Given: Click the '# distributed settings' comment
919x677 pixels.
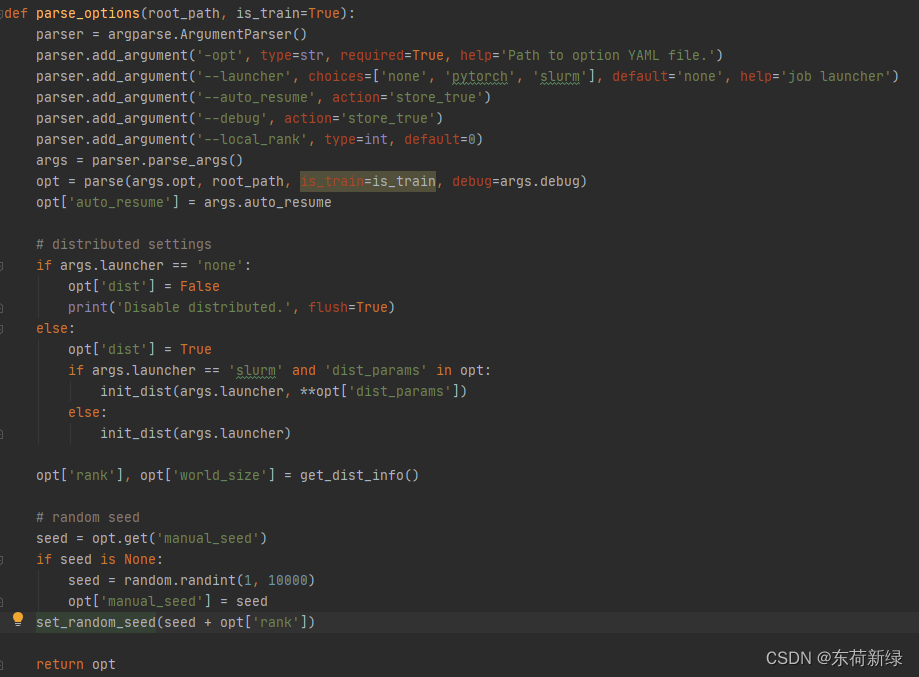Looking at the screenshot, I should (124, 244).
